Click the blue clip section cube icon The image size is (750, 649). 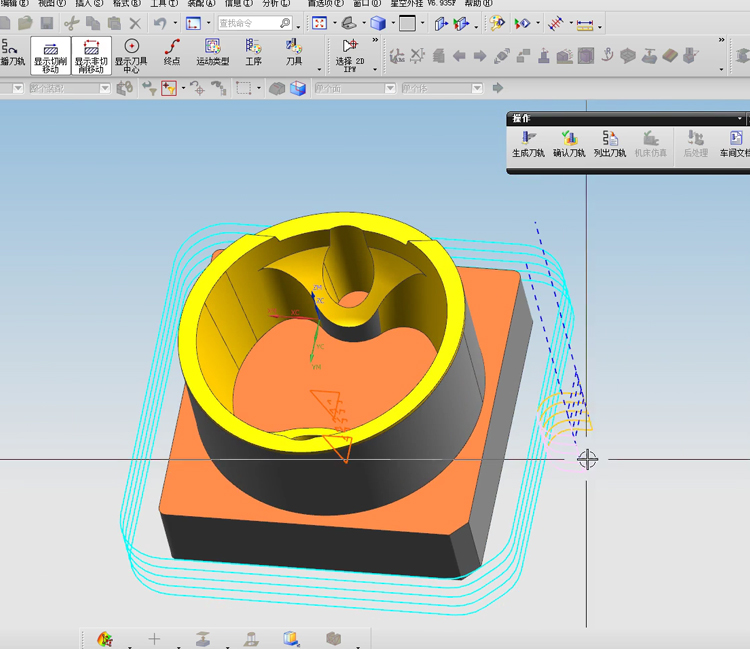pos(298,88)
